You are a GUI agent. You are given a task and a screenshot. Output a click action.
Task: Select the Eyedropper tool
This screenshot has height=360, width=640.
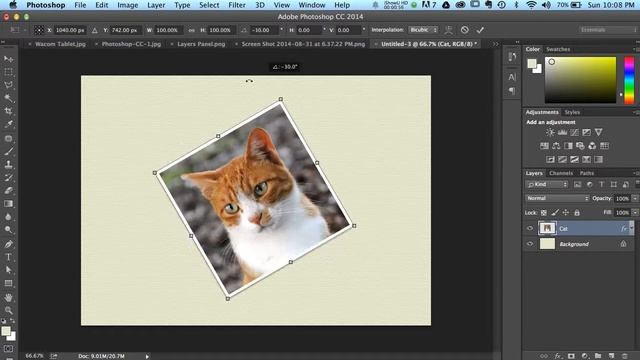pyautogui.click(x=8, y=124)
